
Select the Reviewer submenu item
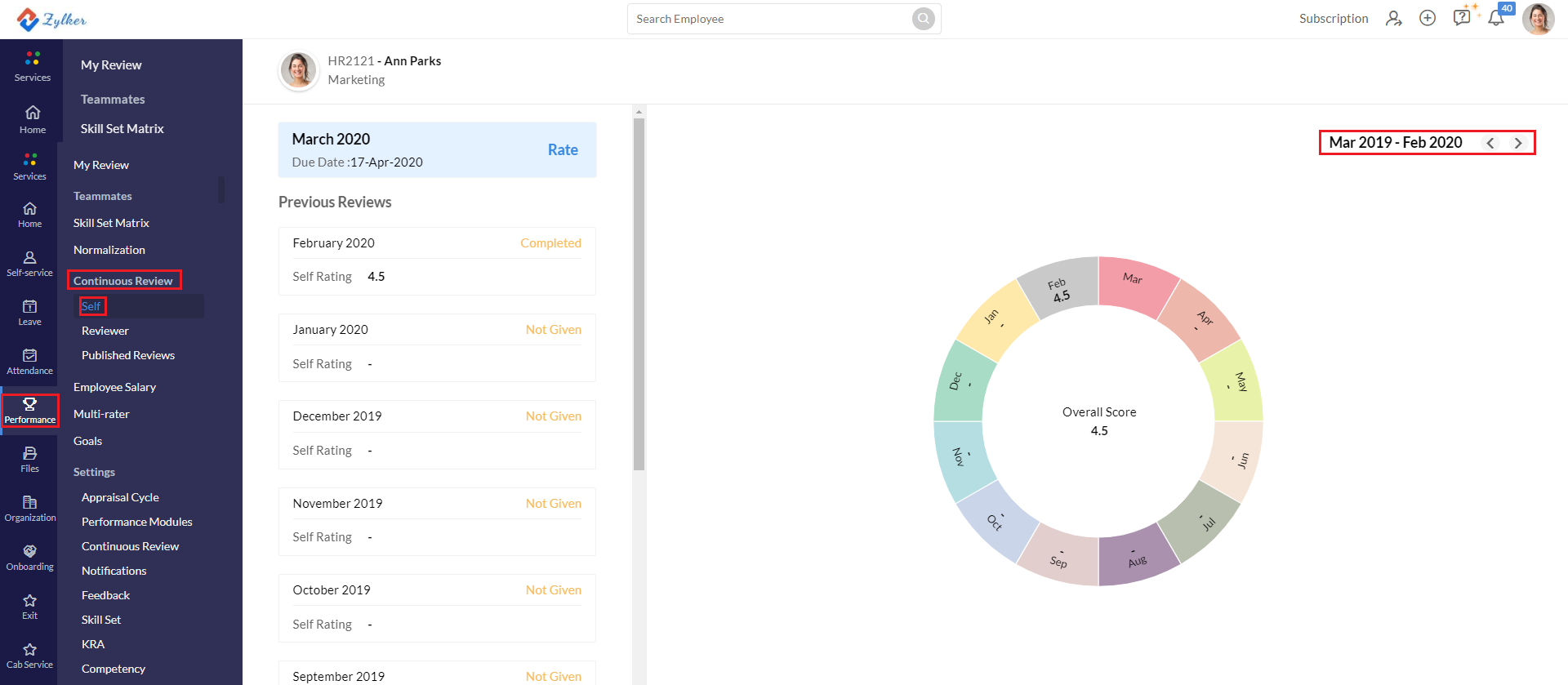(105, 331)
